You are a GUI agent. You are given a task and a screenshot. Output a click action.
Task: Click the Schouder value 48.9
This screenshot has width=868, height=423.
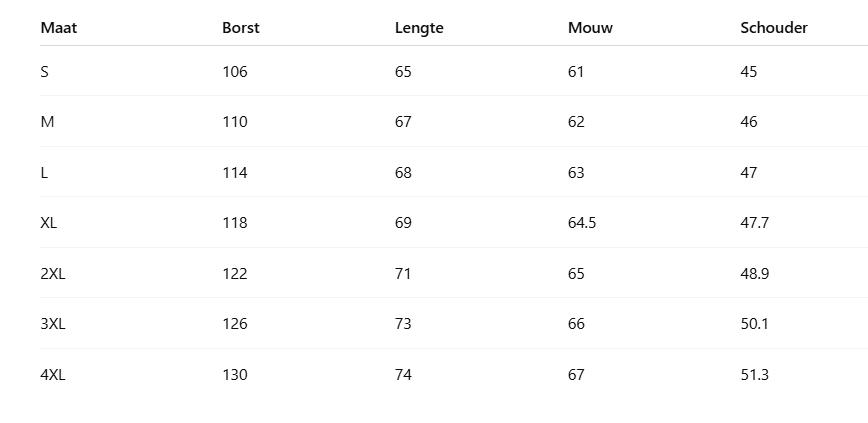(755, 274)
